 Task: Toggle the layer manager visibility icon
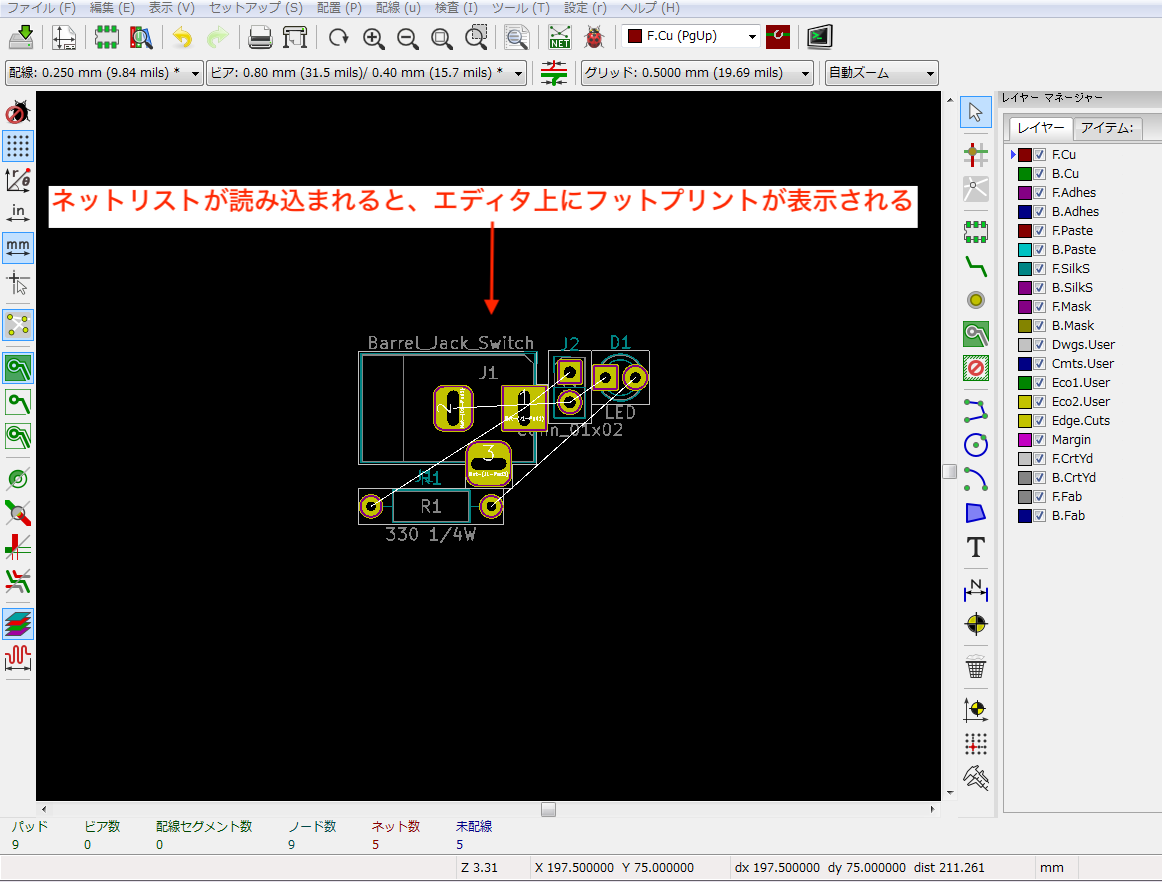point(18,624)
